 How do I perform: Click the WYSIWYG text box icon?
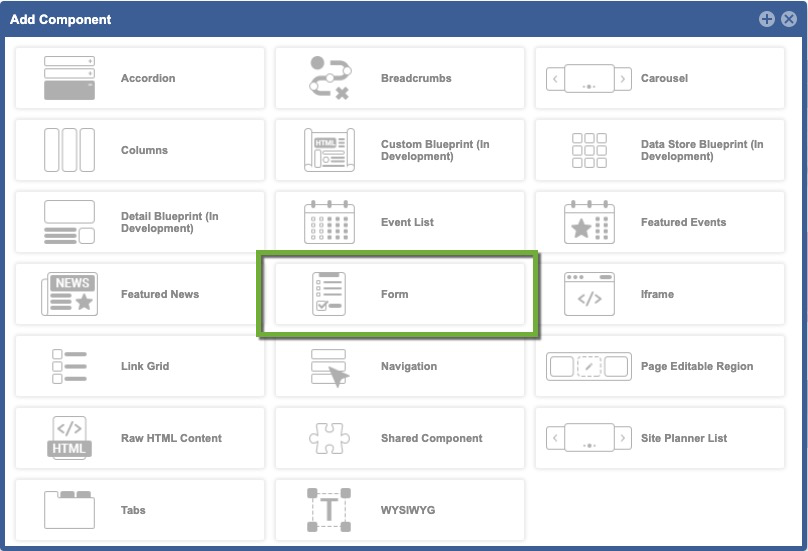coord(329,510)
